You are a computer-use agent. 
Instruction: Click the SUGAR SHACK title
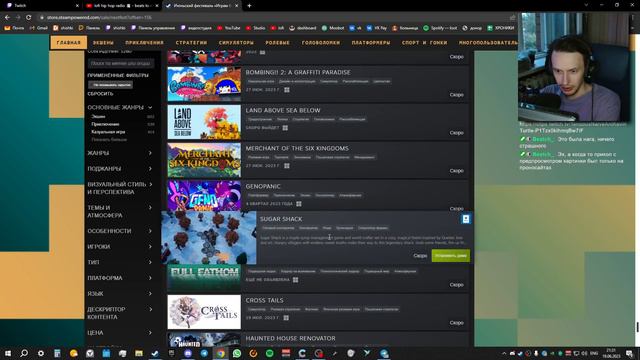[281, 219]
